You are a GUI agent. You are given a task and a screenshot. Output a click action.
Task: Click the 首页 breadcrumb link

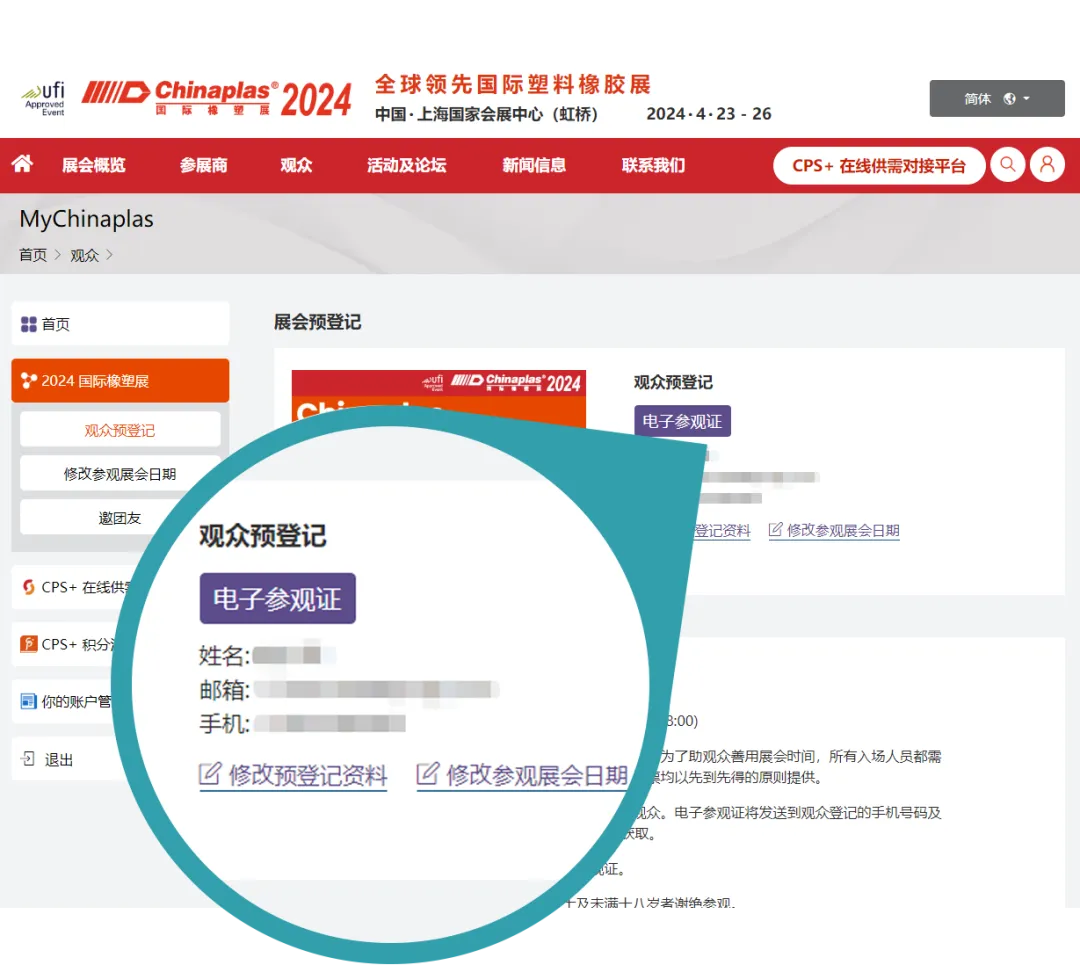(x=32, y=256)
